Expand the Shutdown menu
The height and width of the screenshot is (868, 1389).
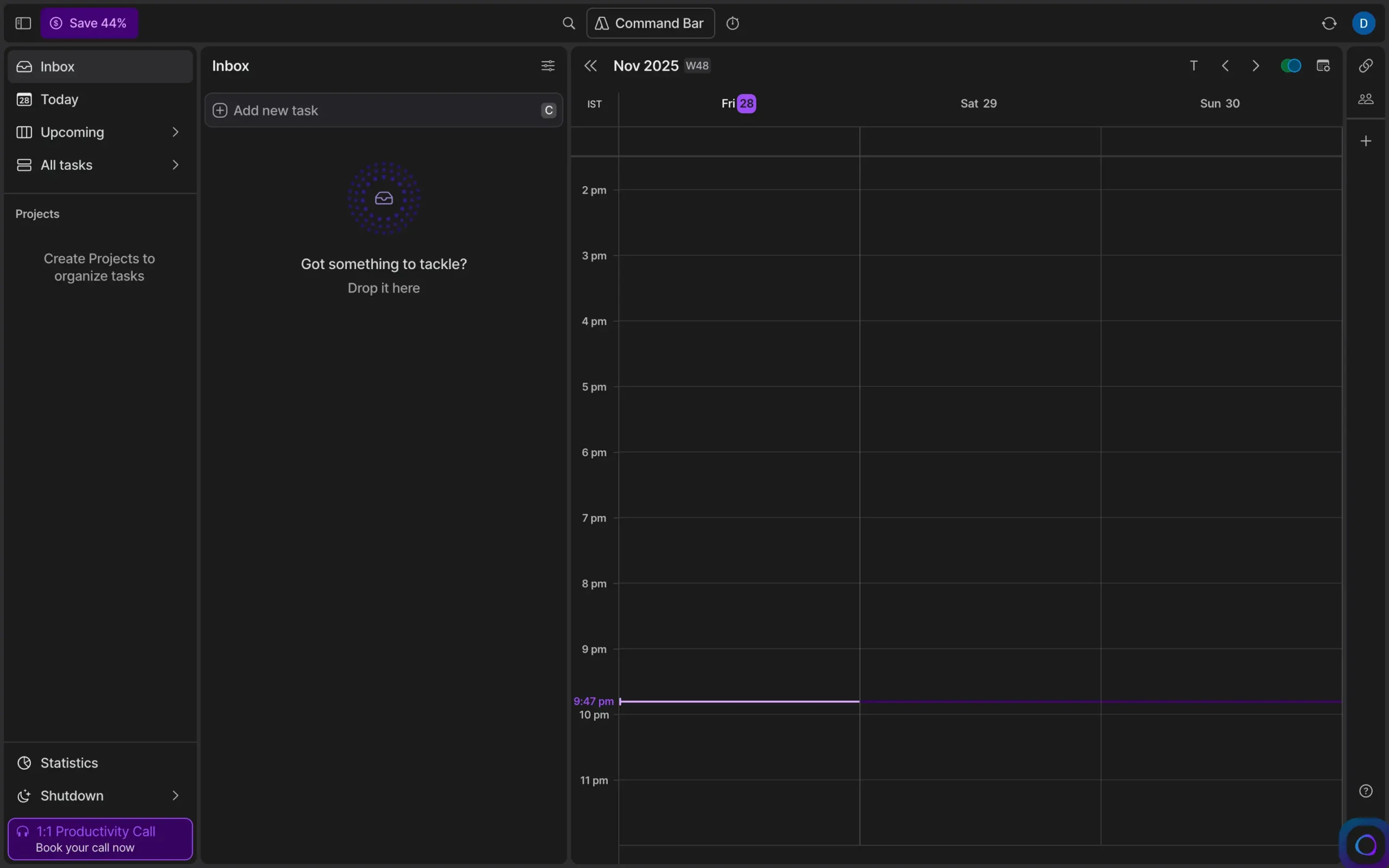click(x=176, y=796)
